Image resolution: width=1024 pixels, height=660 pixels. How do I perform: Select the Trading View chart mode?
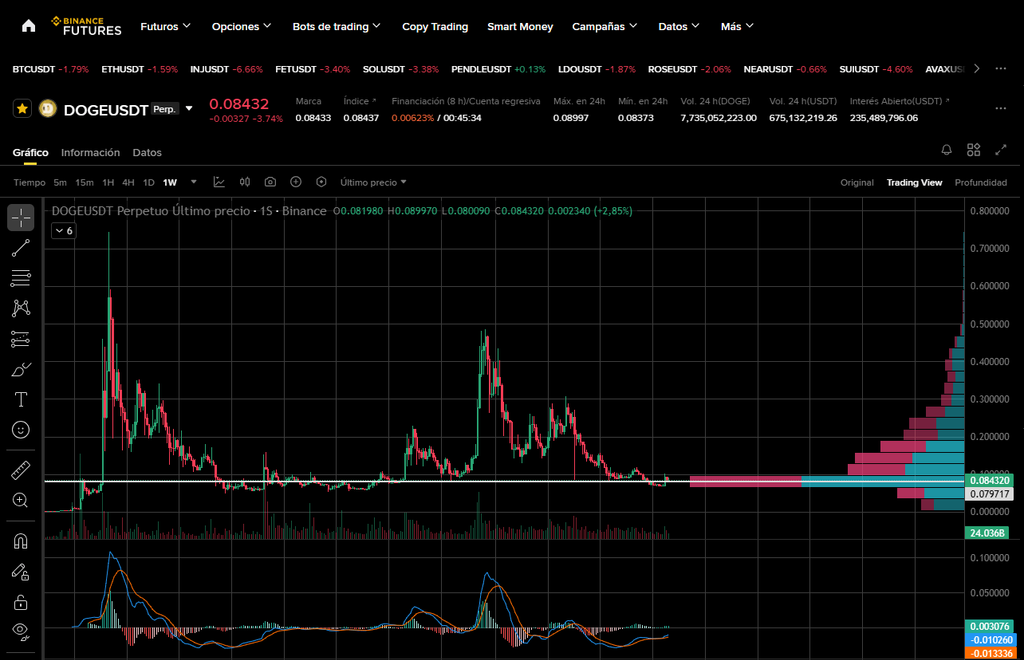pos(914,182)
